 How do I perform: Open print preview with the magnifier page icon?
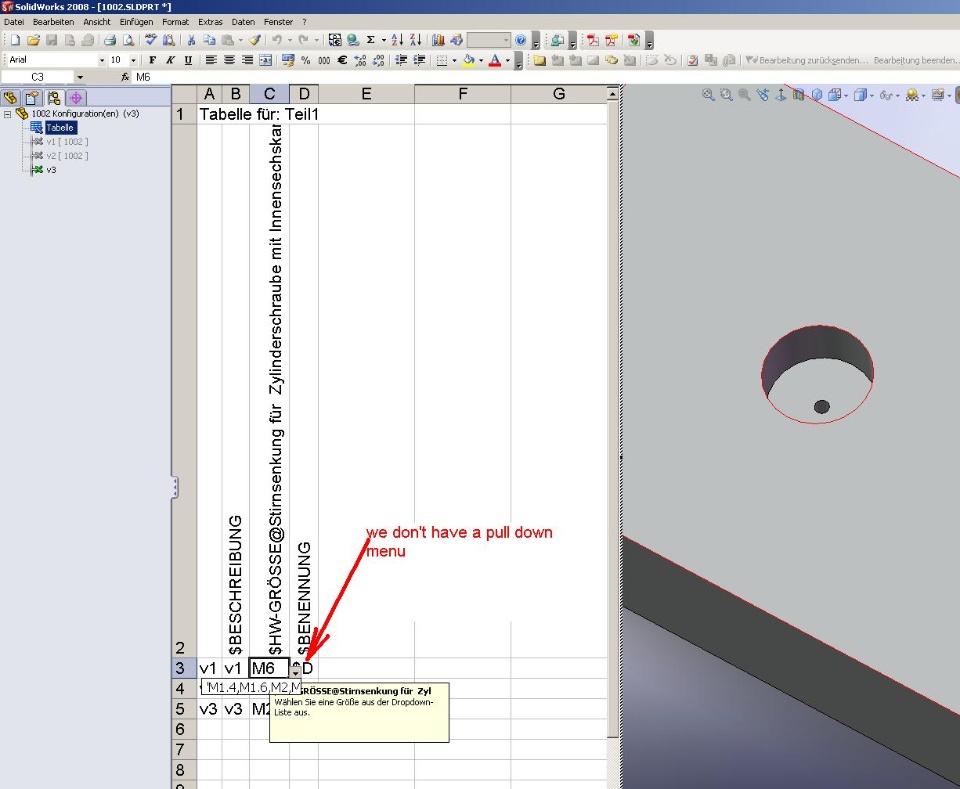129,40
